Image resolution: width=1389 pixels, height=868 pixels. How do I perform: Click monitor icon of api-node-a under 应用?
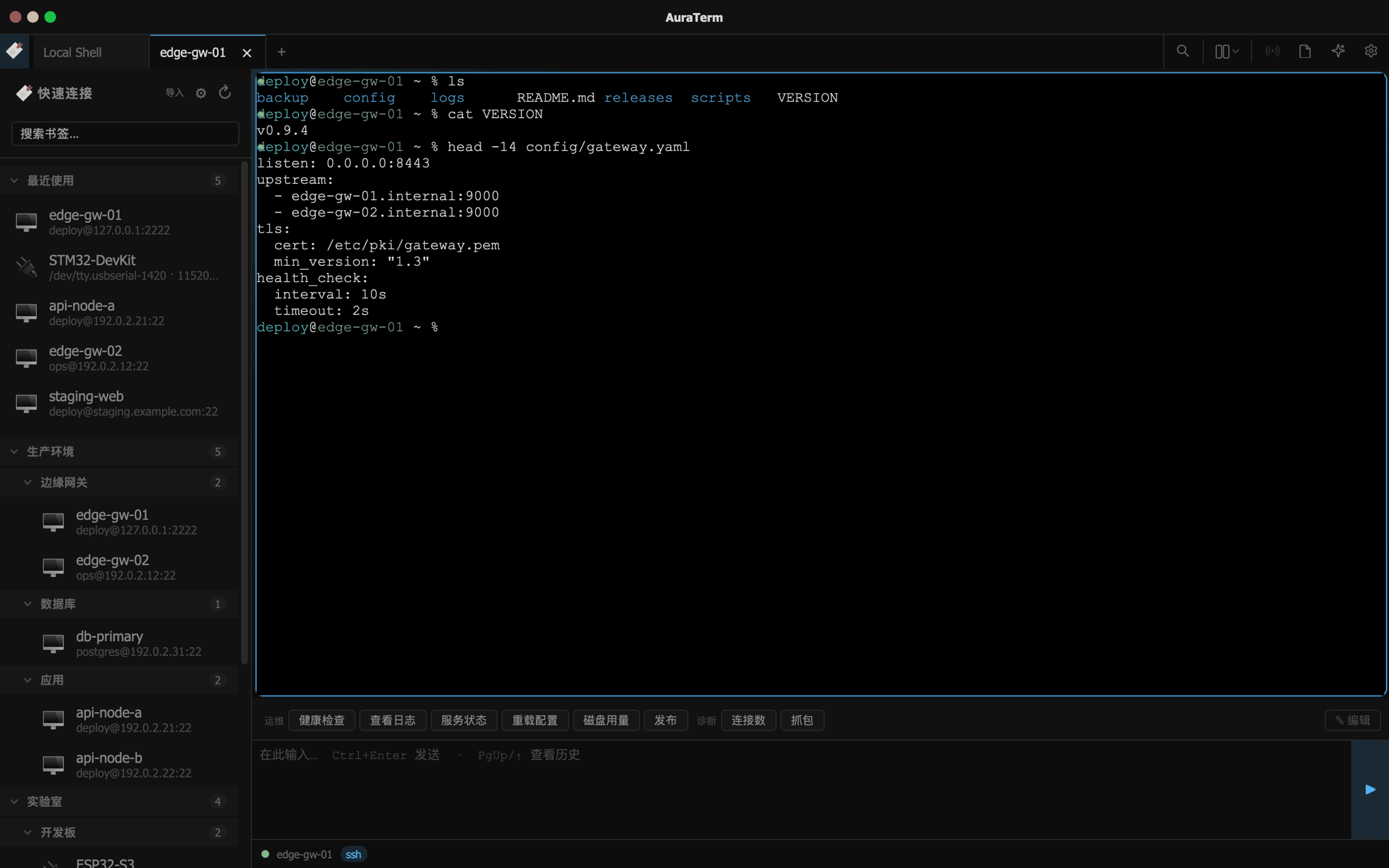53,719
